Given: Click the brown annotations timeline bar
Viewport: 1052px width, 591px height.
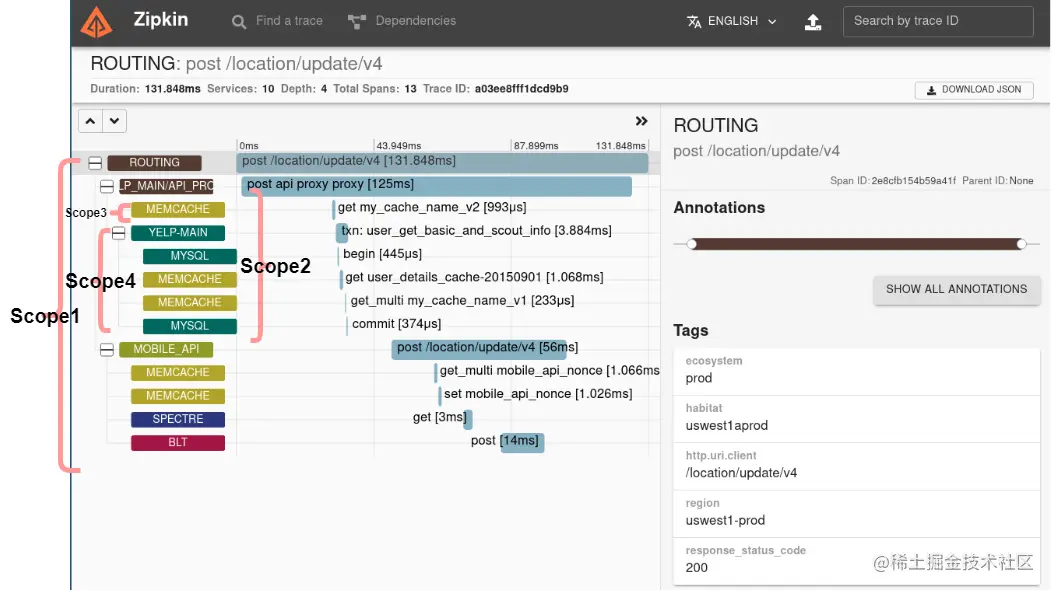Looking at the screenshot, I should [856, 244].
